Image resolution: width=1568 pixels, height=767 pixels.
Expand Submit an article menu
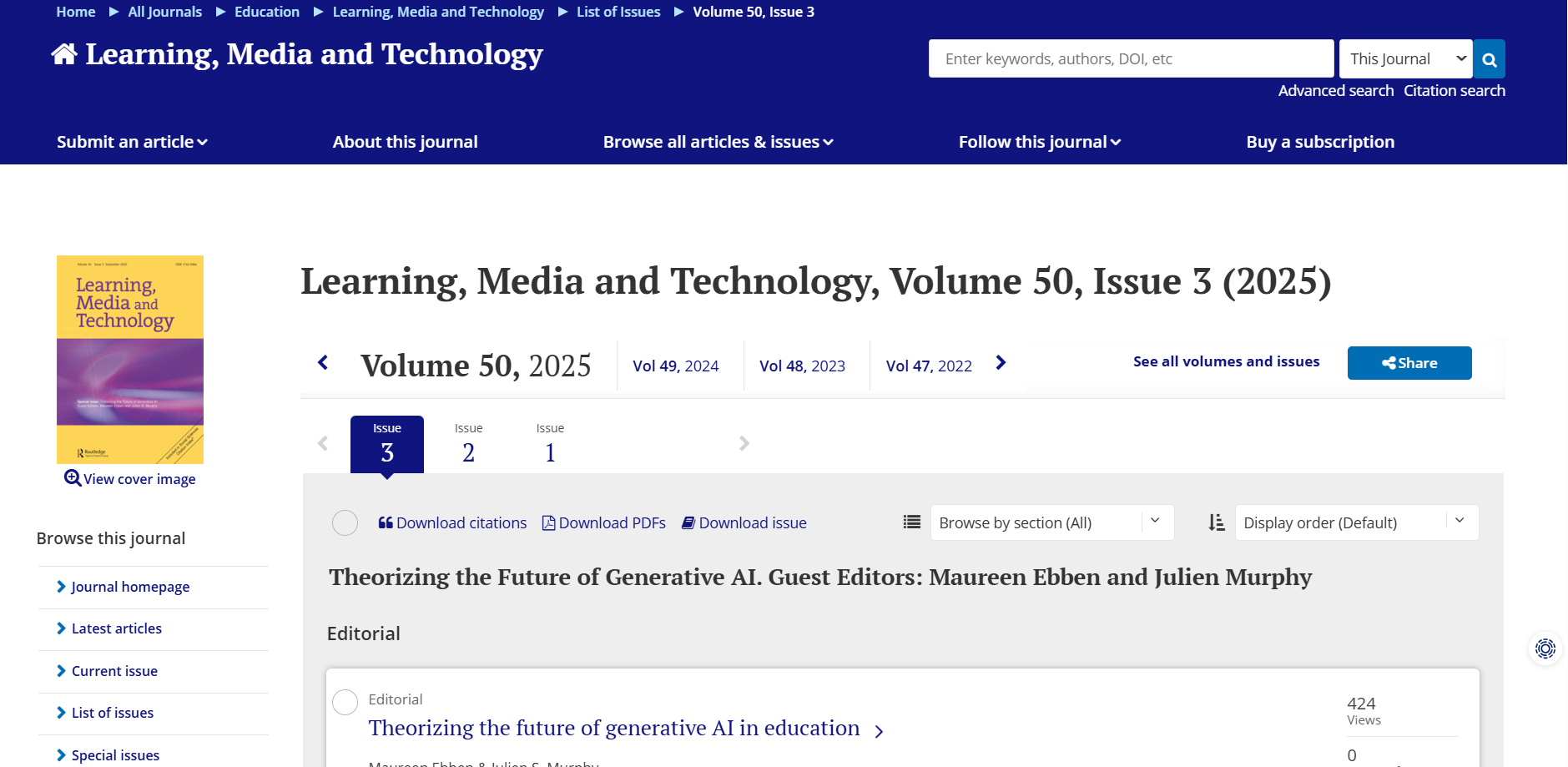tap(132, 142)
